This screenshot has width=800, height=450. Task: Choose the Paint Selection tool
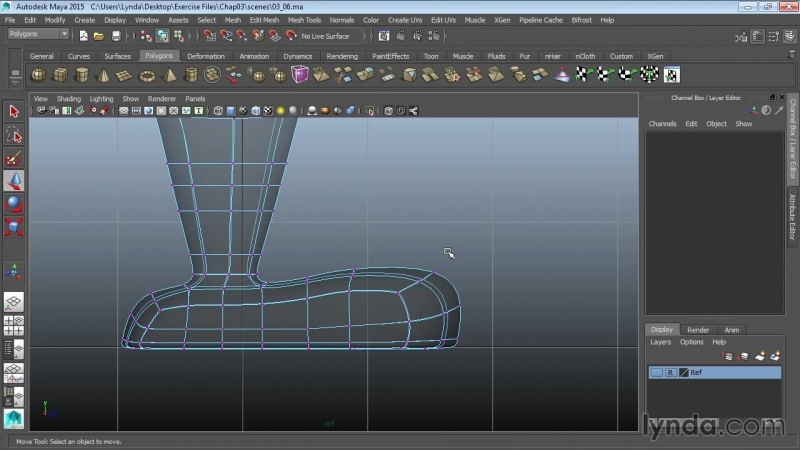click(14, 159)
